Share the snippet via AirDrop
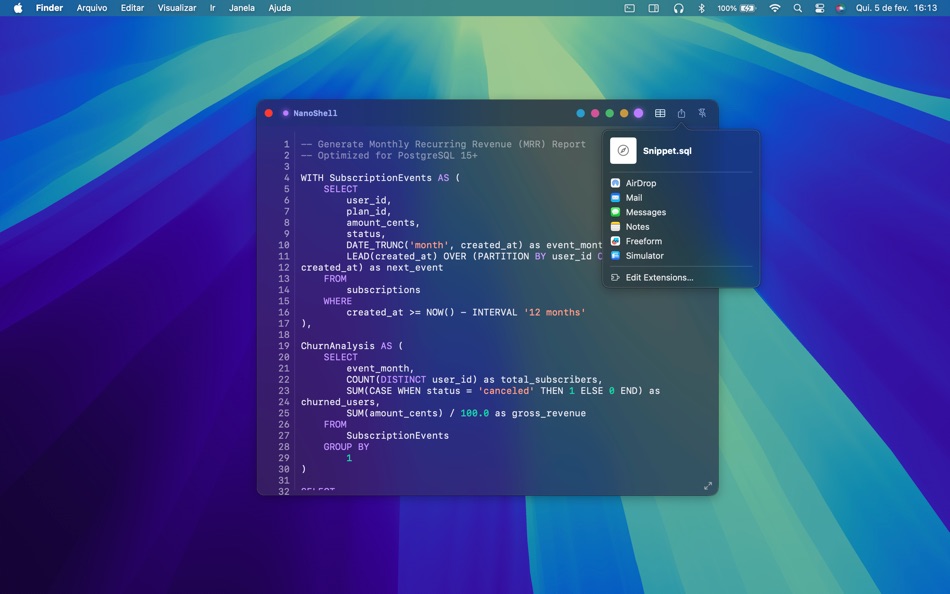950x594 pixels. pyautogui.click(x=639, y=183)
